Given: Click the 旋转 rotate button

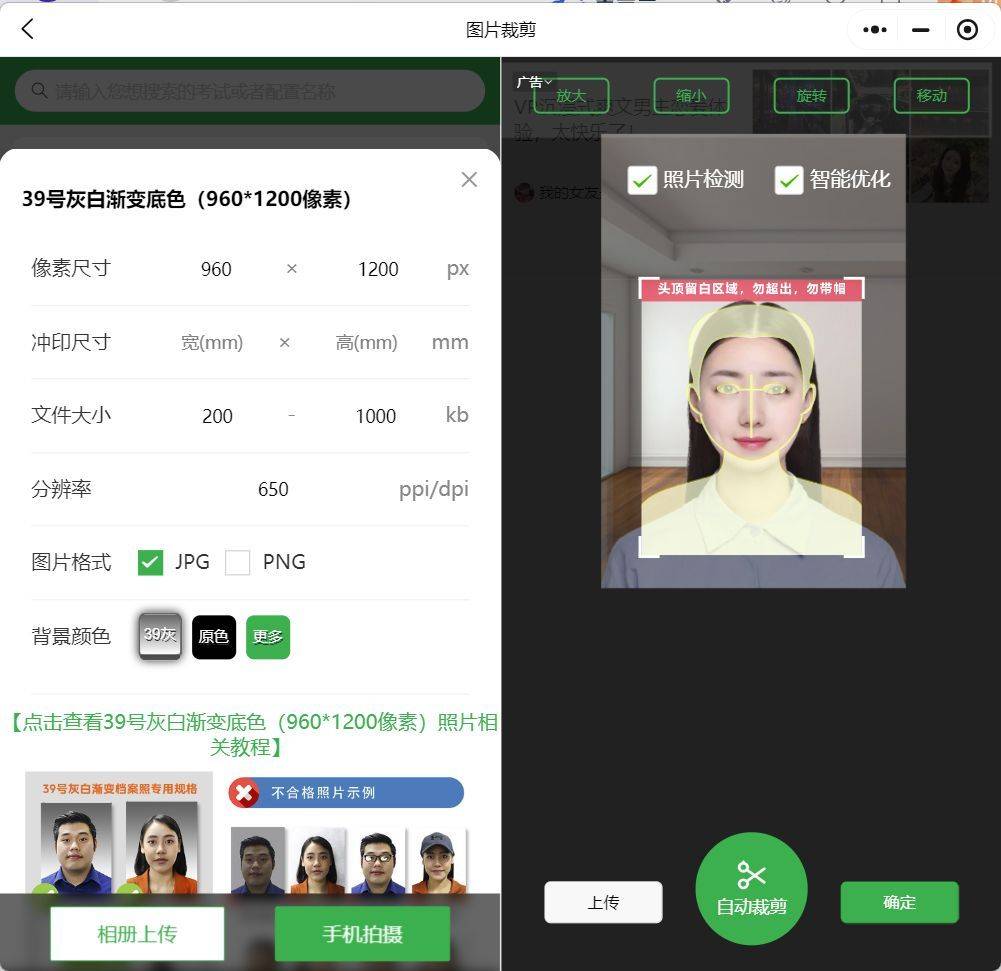Looking at the screenshot, I should click(x=811, y=96).
